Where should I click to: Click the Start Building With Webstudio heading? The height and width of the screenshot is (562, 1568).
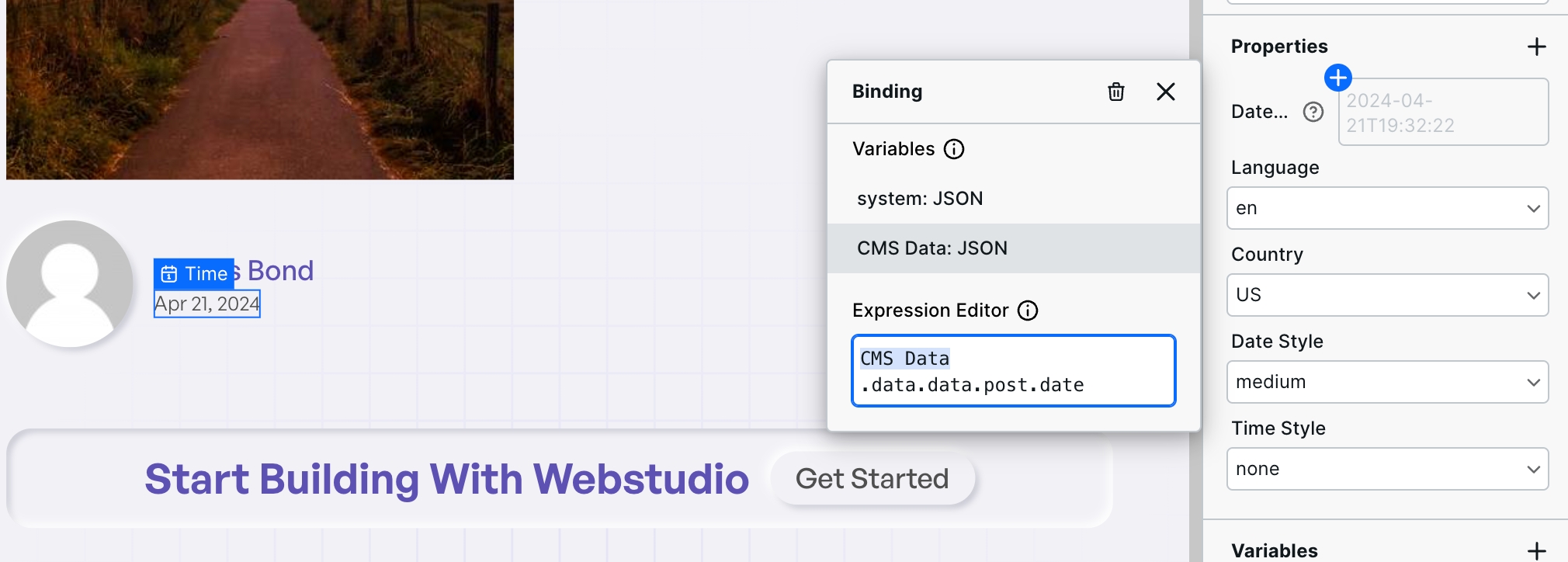(x=446, y=479)
